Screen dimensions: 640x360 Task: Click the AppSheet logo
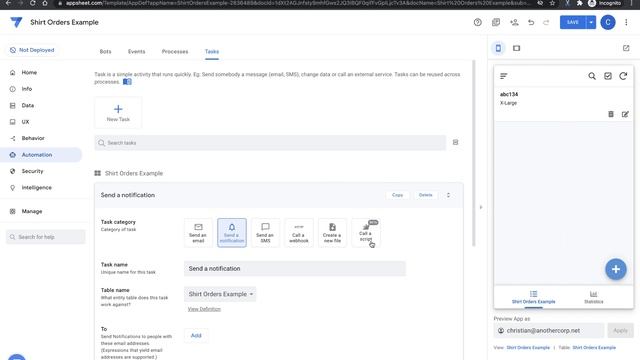pos(16,22)
